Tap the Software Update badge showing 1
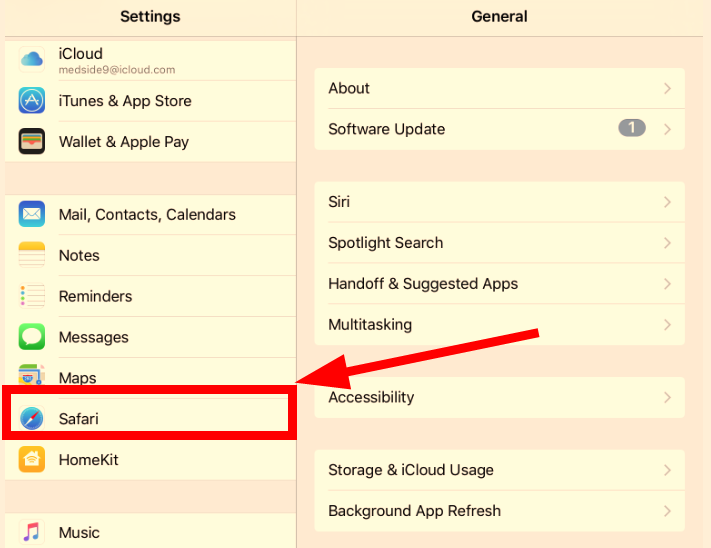The image size is (711, 548). (632, 128)
